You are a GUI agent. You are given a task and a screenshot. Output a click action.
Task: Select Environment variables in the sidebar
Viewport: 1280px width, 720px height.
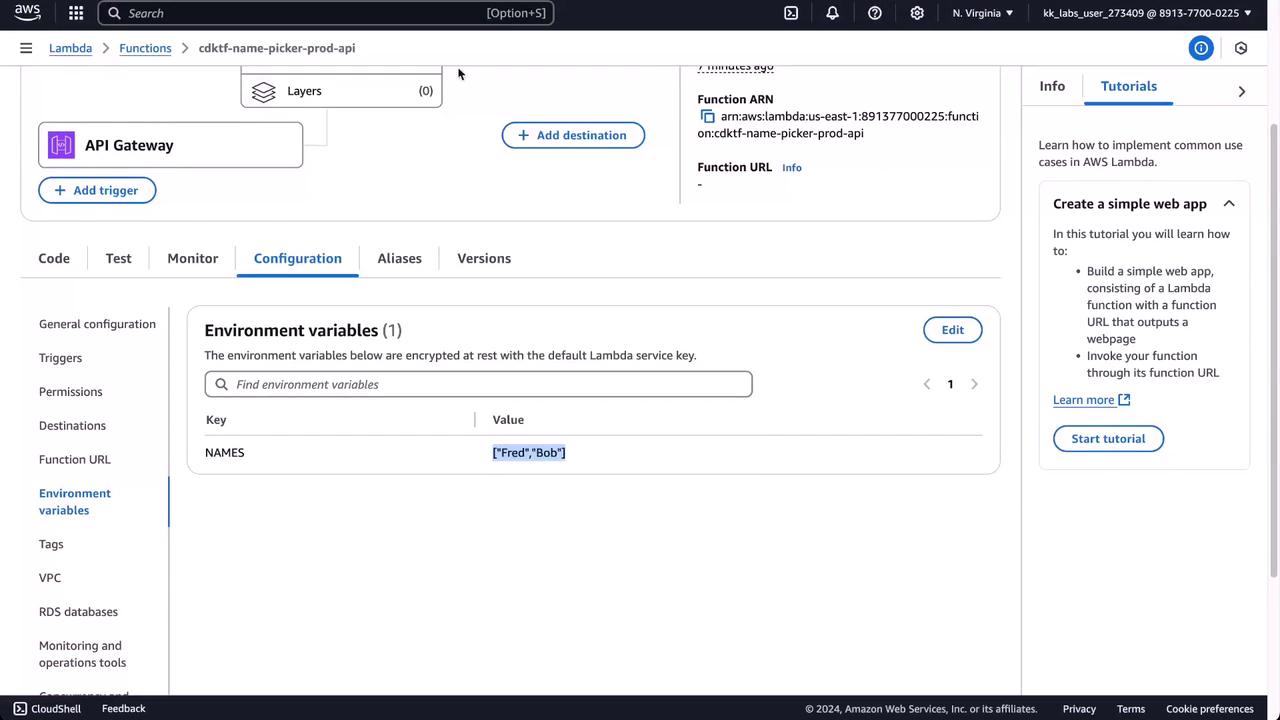(x=75, y=502)
